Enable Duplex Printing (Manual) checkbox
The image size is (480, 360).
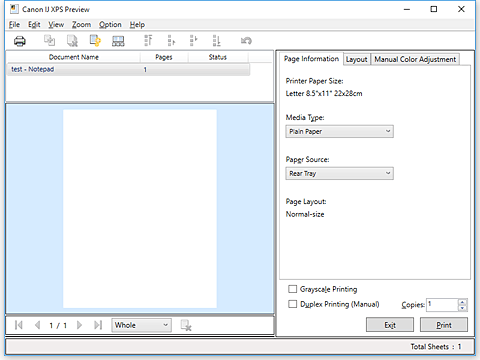pos(292,304)
